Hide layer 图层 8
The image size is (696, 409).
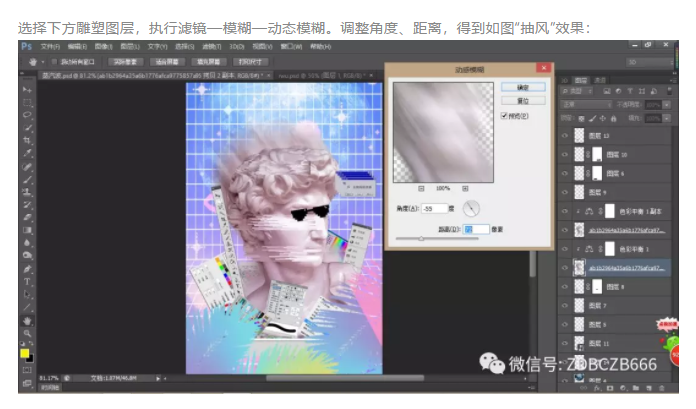click(x=565, y=287)
